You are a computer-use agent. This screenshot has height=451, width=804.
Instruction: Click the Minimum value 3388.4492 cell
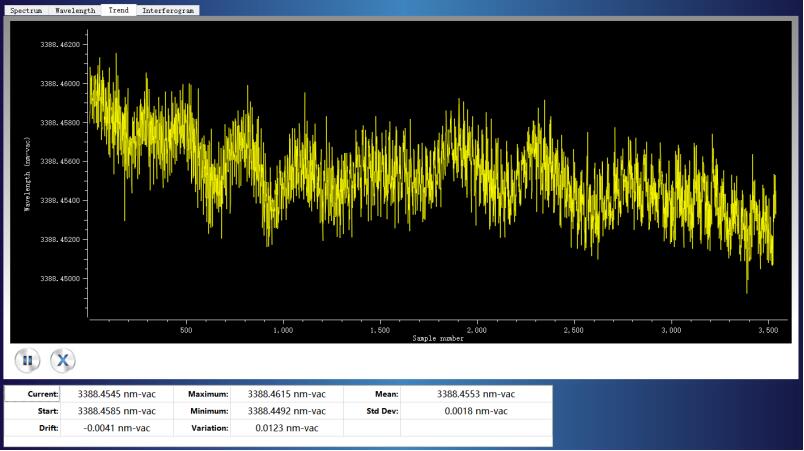[286, 411]
